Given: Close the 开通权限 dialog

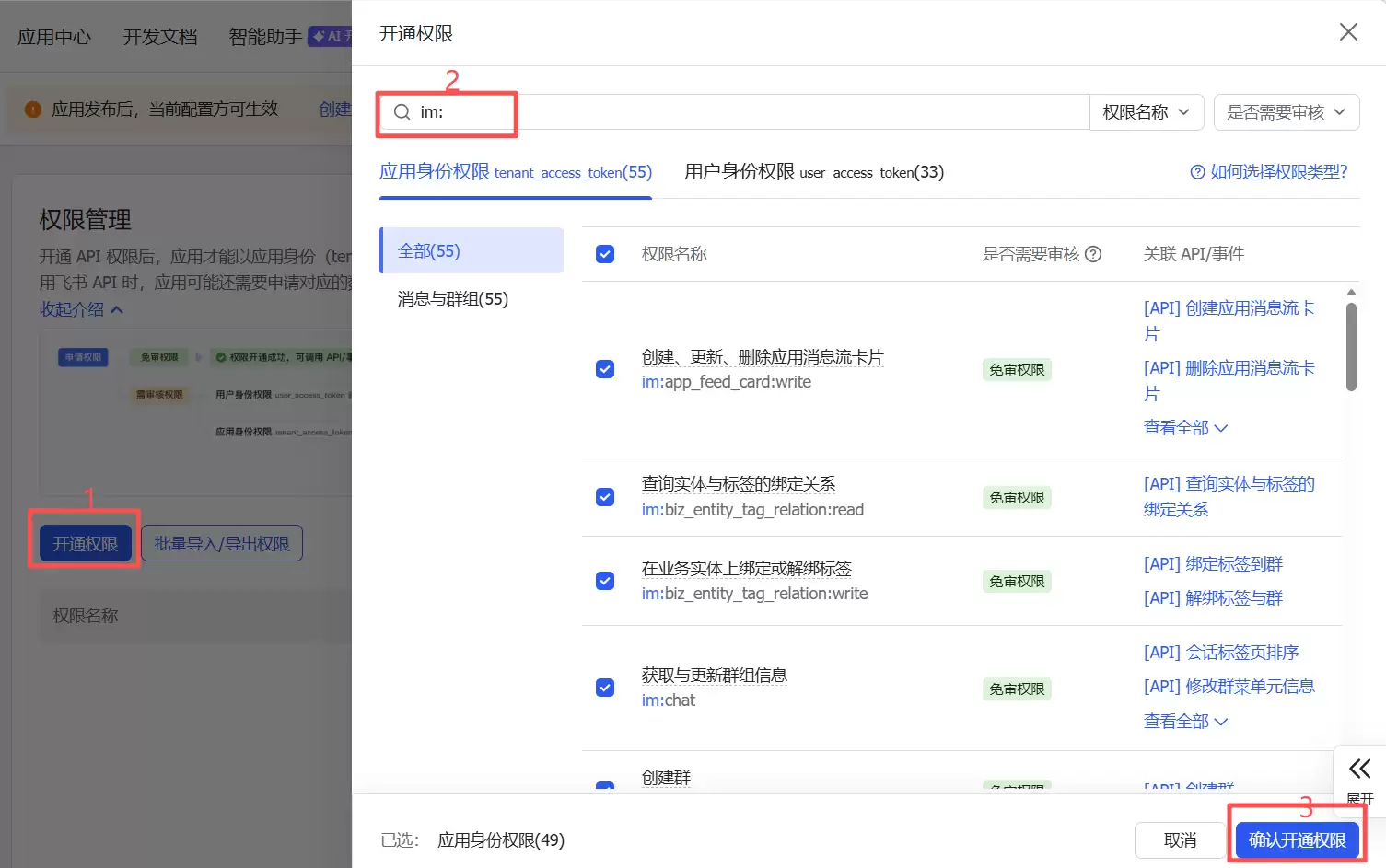Looking at the screenshot, I should 1348,31.
